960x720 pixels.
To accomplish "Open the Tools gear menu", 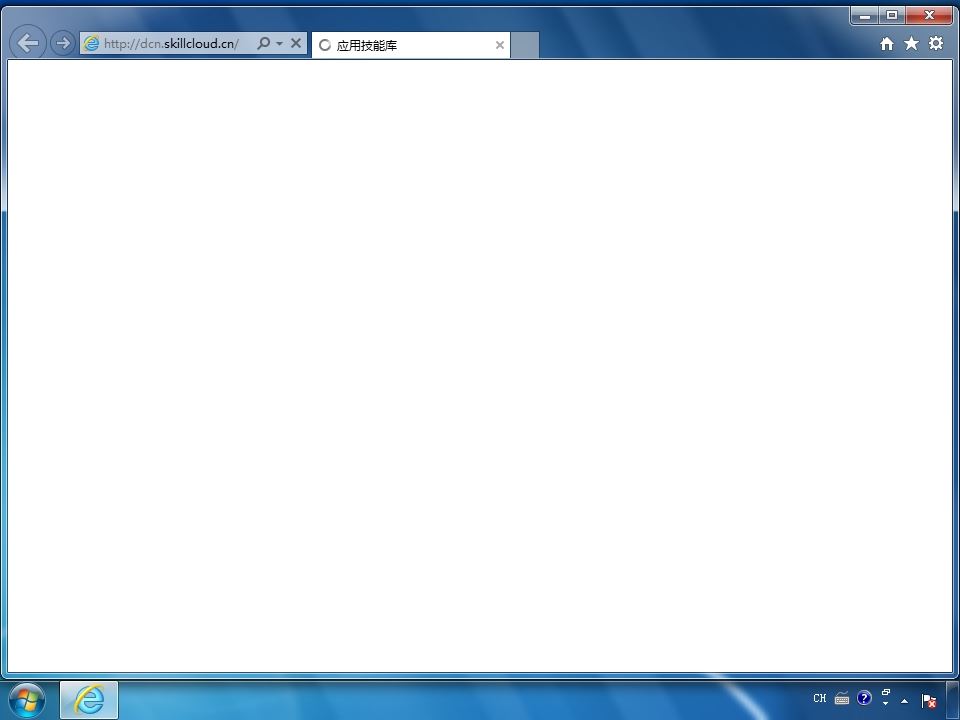I will tap(936, 43).
